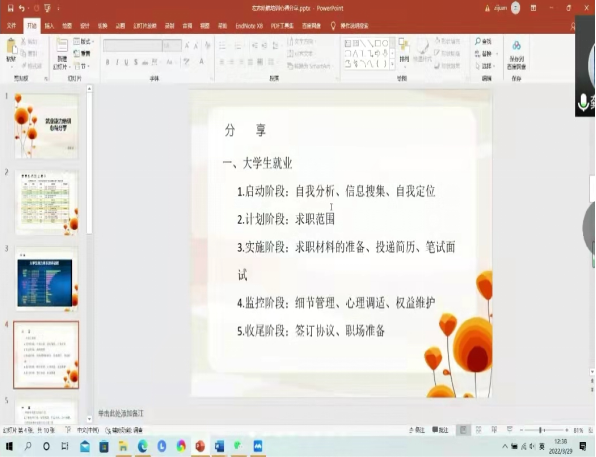Switch to the Insert tab

click(x=49, y=26)
